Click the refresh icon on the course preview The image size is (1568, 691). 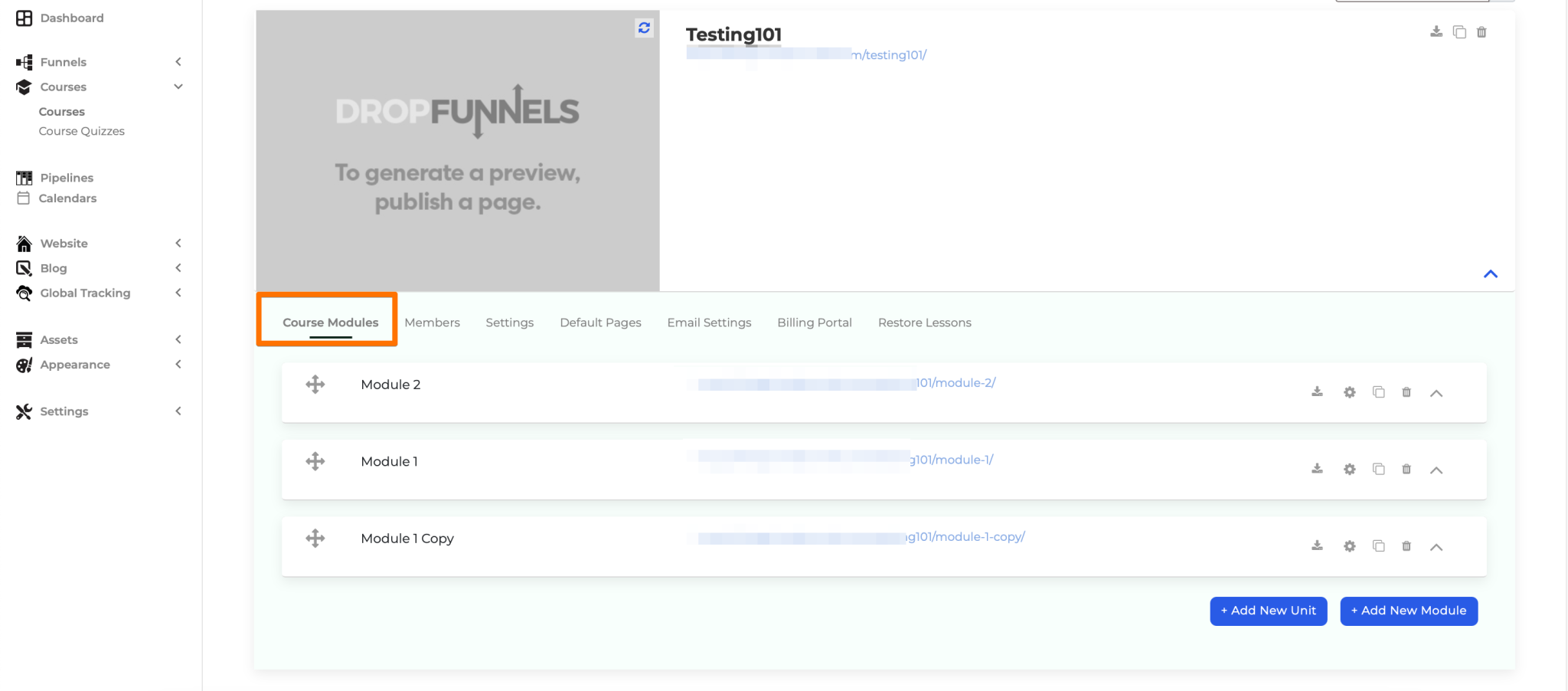644,28
